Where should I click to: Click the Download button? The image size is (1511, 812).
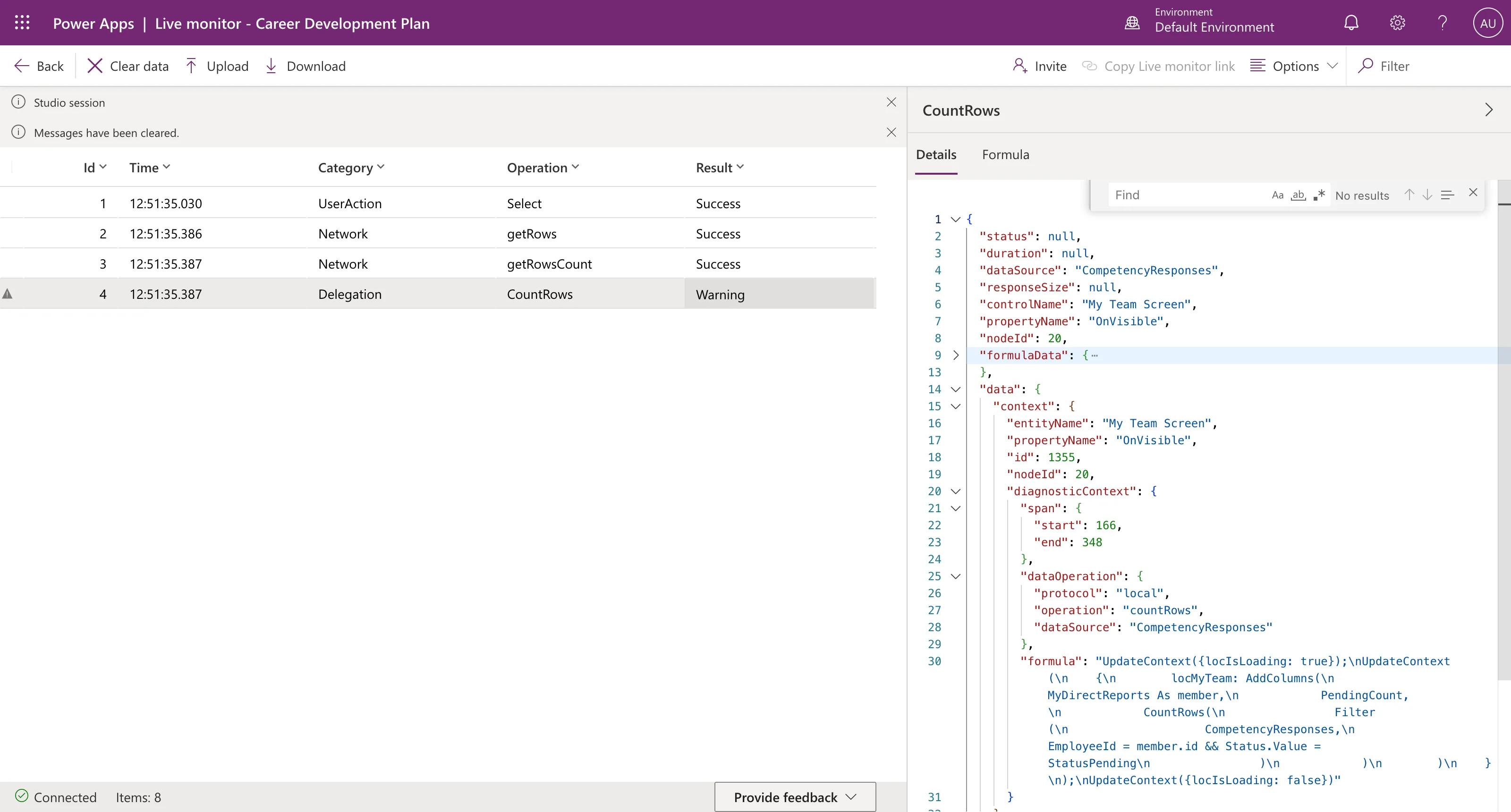pyautogui.click(x=306, y=66)
